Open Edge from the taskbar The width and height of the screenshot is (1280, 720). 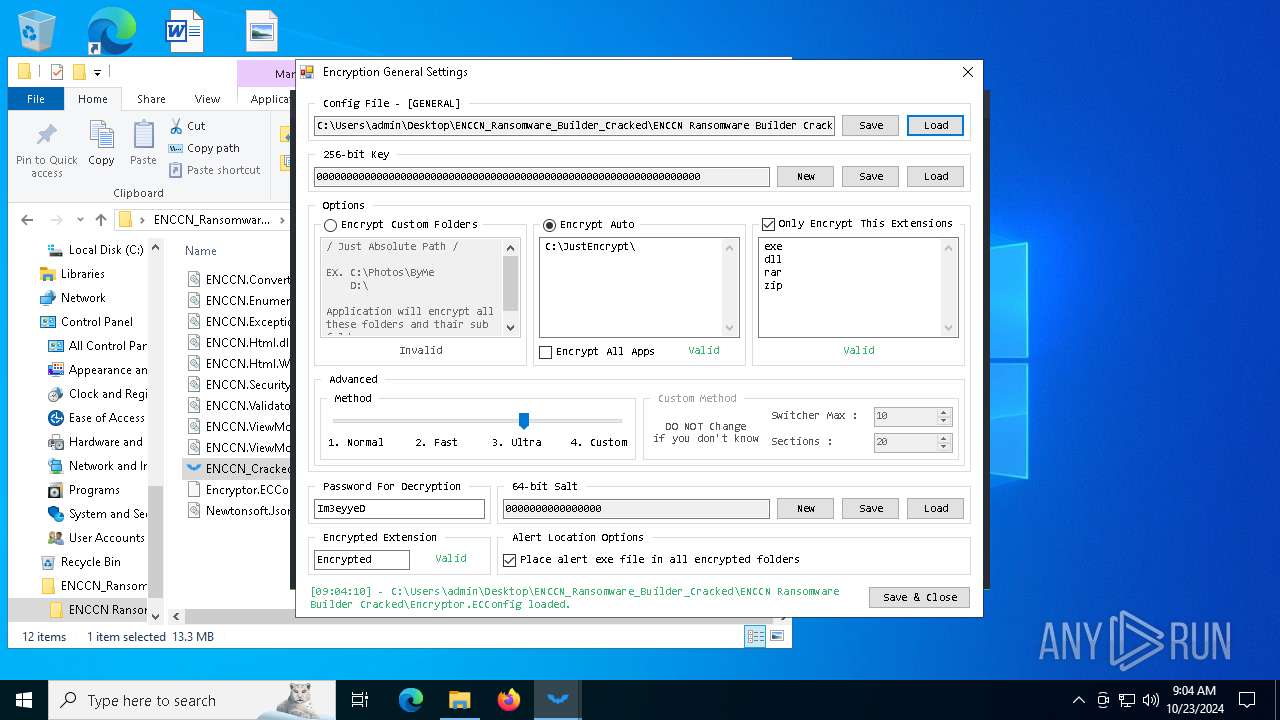point(411,700)
